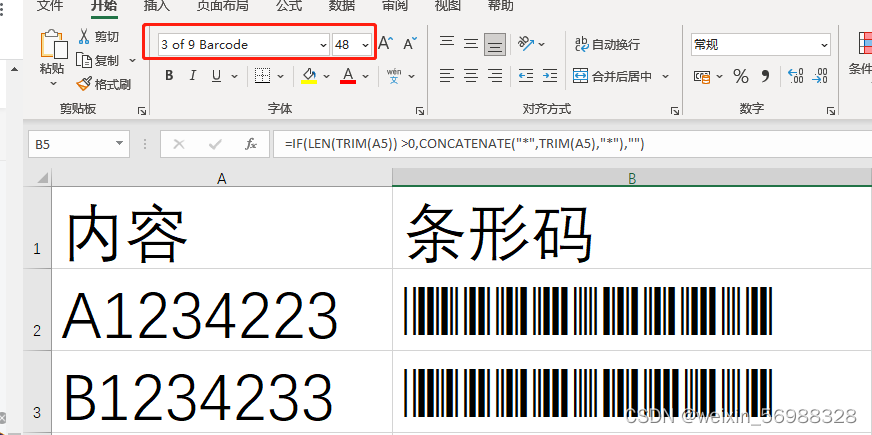872x435 pixels.
Task: Select middle vertical alignment
Action: click(x=471, y=43)
